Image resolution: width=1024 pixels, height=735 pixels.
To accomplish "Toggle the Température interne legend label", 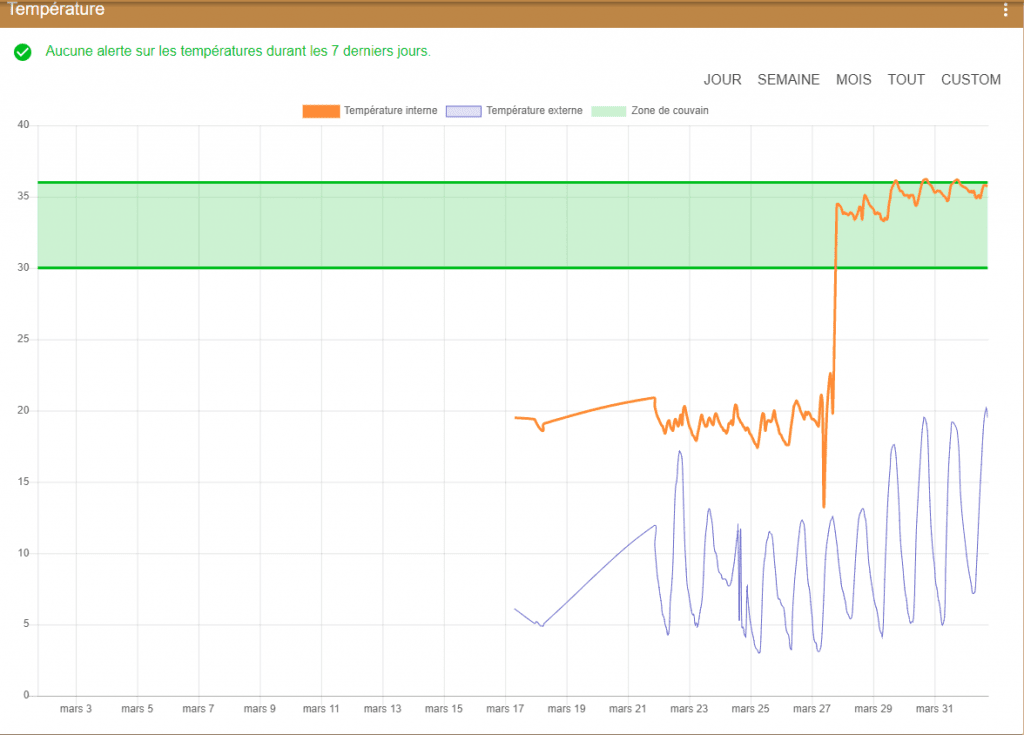I will tap(391, 111).
